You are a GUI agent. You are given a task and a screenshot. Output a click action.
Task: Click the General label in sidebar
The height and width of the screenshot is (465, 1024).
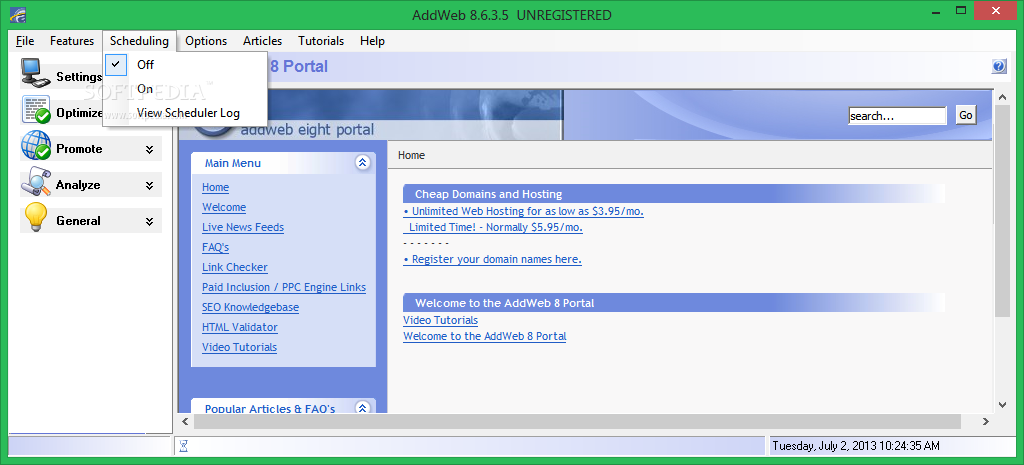click(78, 221)
